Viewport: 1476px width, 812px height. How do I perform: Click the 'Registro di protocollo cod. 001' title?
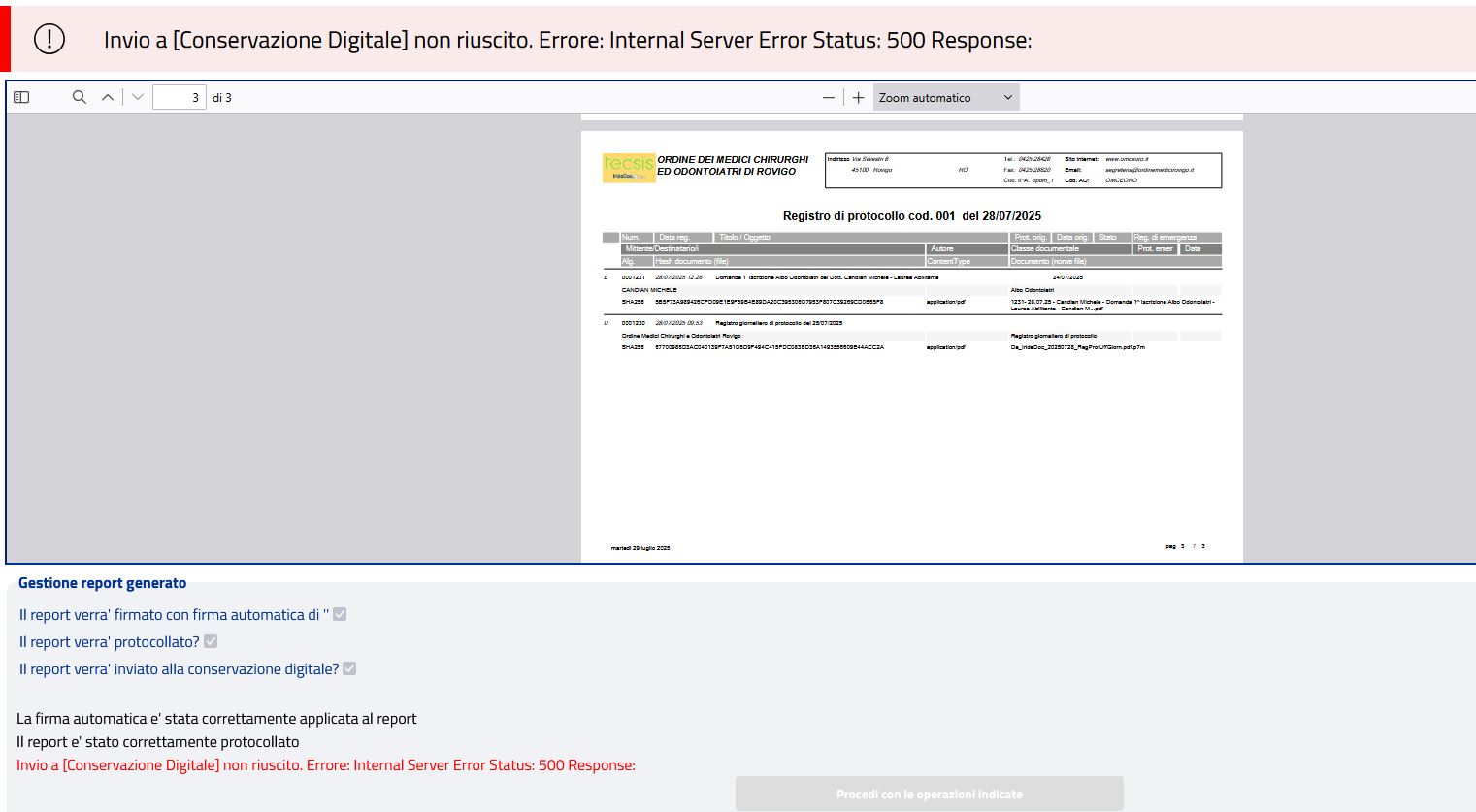[911, 216]
